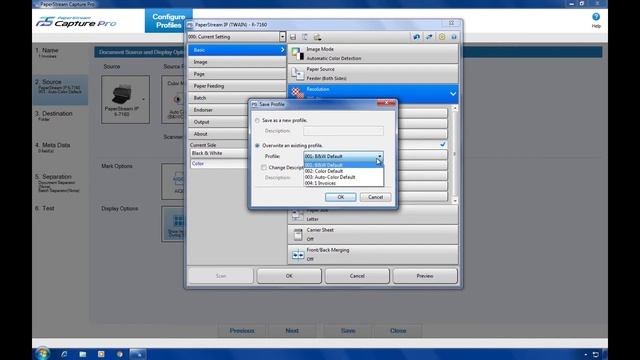Click the Resolution checkered icon
Viewport: 640px width, 360px height.
tap(298, 93)
